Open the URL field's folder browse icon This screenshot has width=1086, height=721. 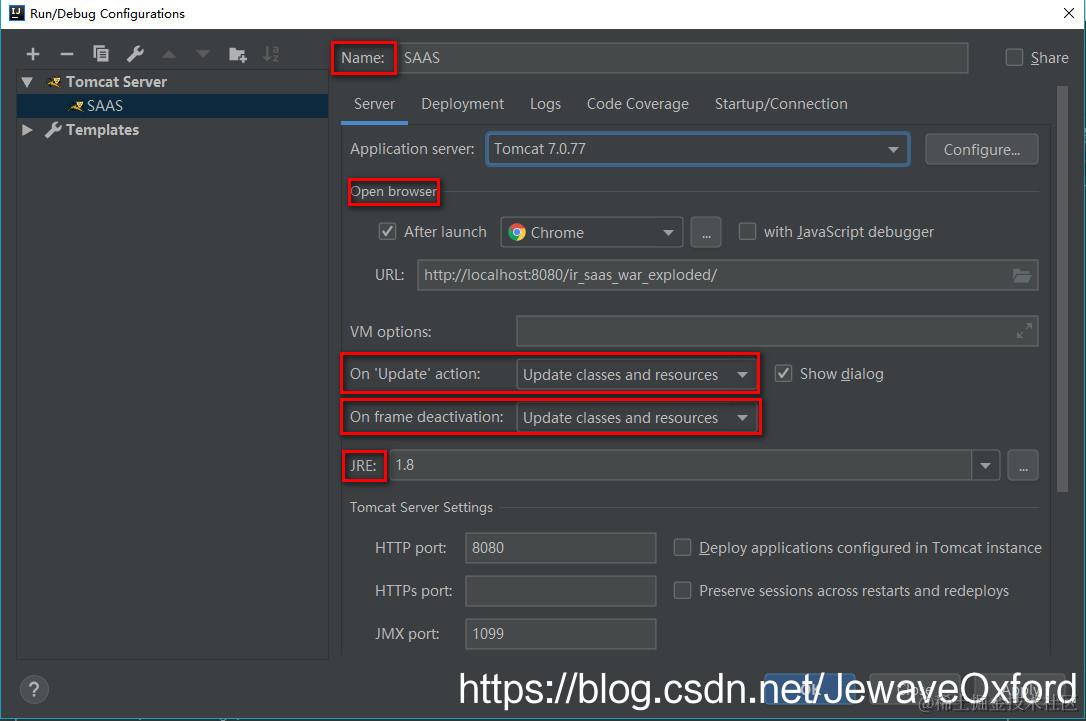[1022, 276]
